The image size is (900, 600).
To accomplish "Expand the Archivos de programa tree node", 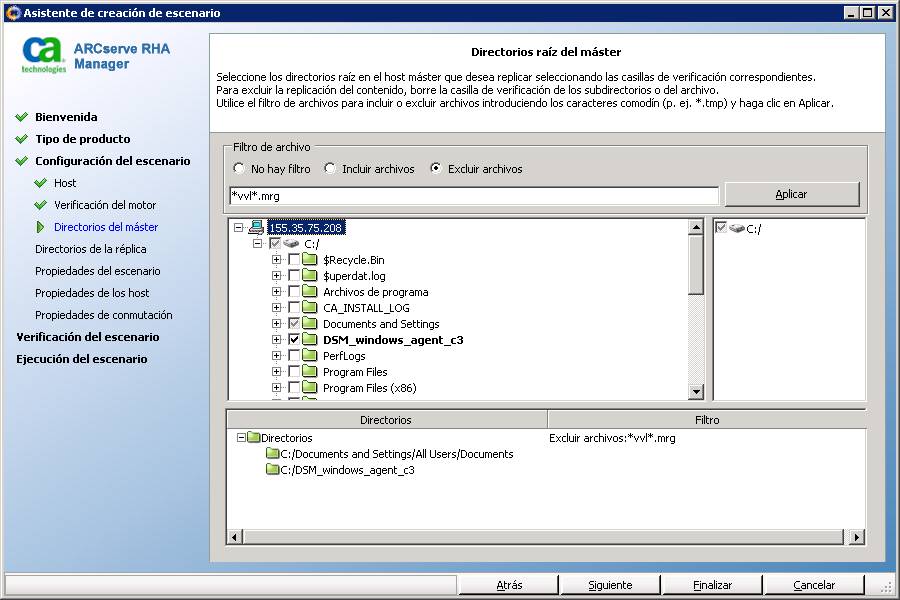I will coord(276,292).
